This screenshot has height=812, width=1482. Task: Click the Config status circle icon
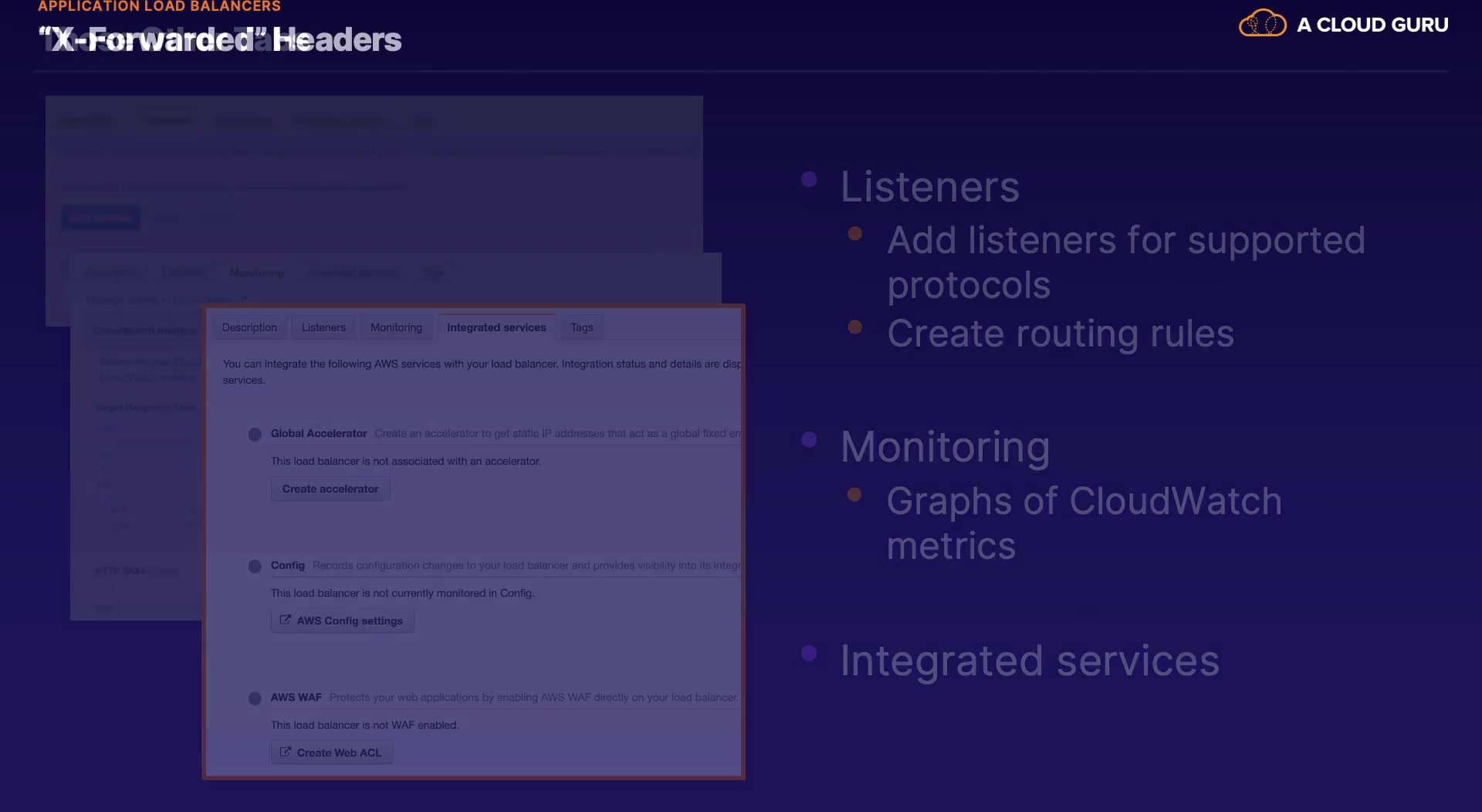[255, 567]
